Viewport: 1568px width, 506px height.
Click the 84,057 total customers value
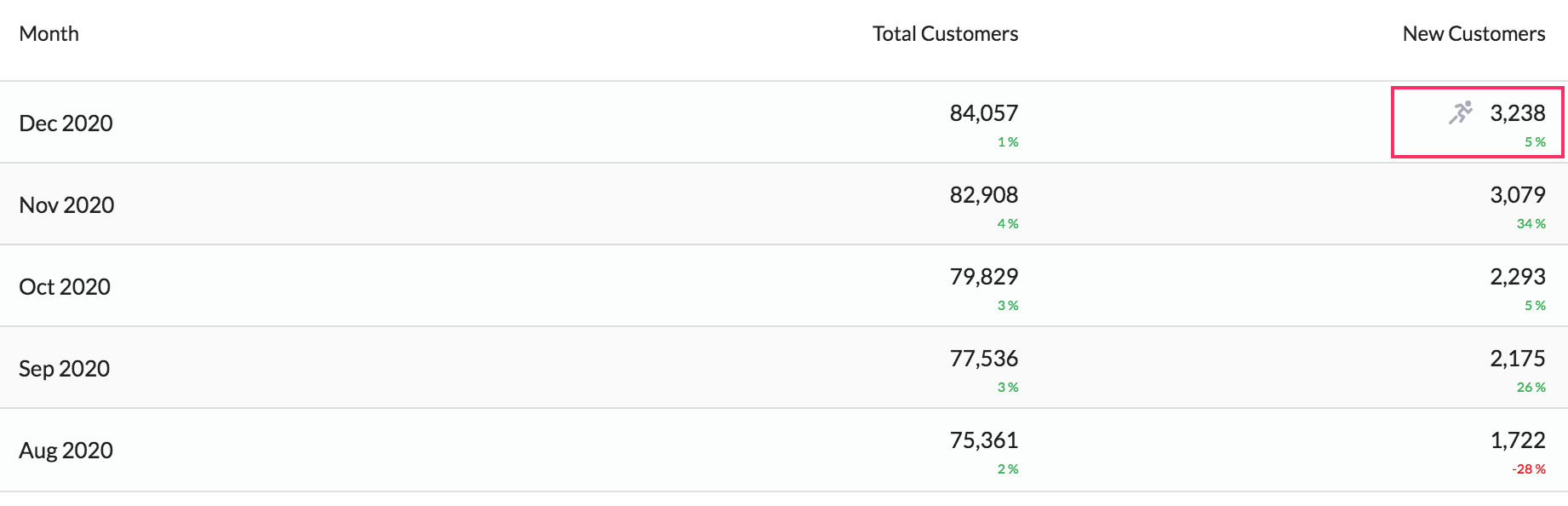pyautogui.click(x=984, y=113)
